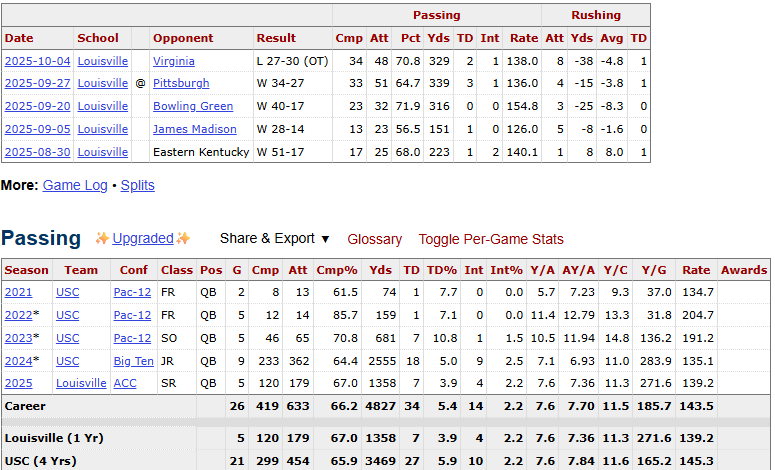Open the 2024 season link
This screenshot has width=775, height=470.
[x=19, y=361]
